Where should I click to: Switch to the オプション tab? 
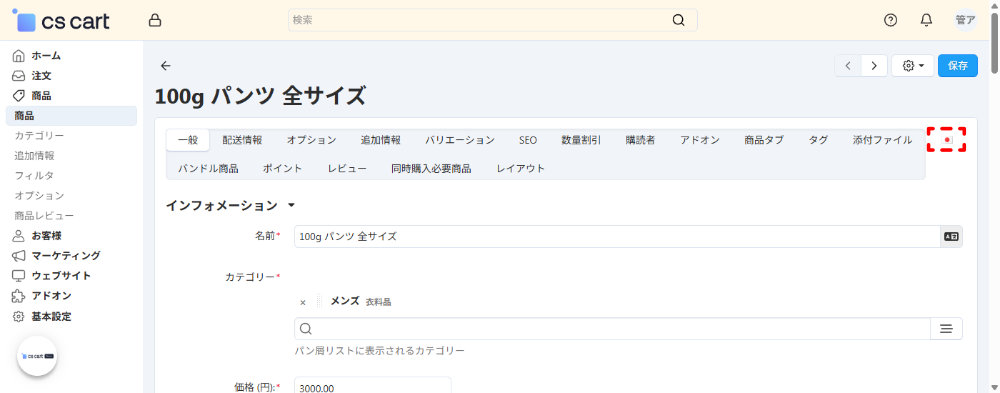click(311, 140)
